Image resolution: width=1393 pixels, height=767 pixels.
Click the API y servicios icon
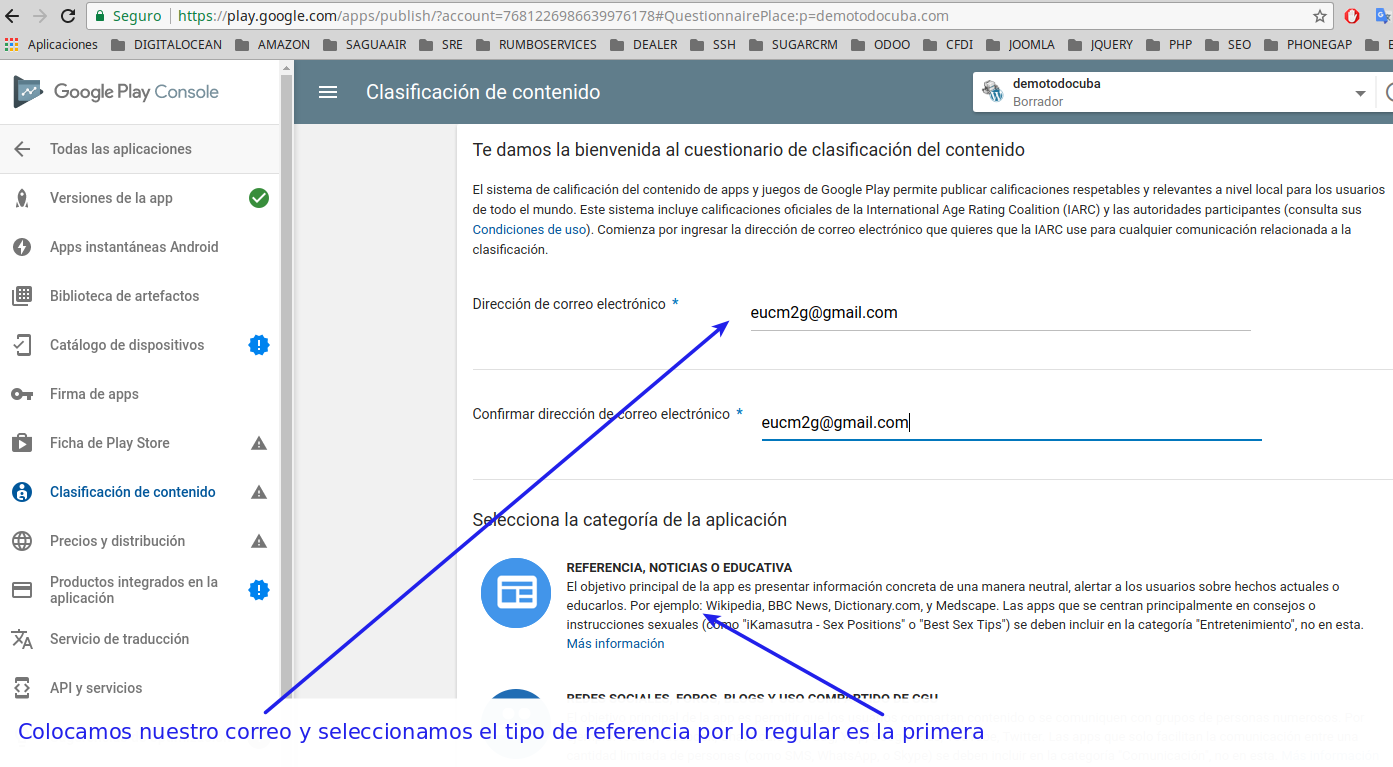tap(22, 688)
